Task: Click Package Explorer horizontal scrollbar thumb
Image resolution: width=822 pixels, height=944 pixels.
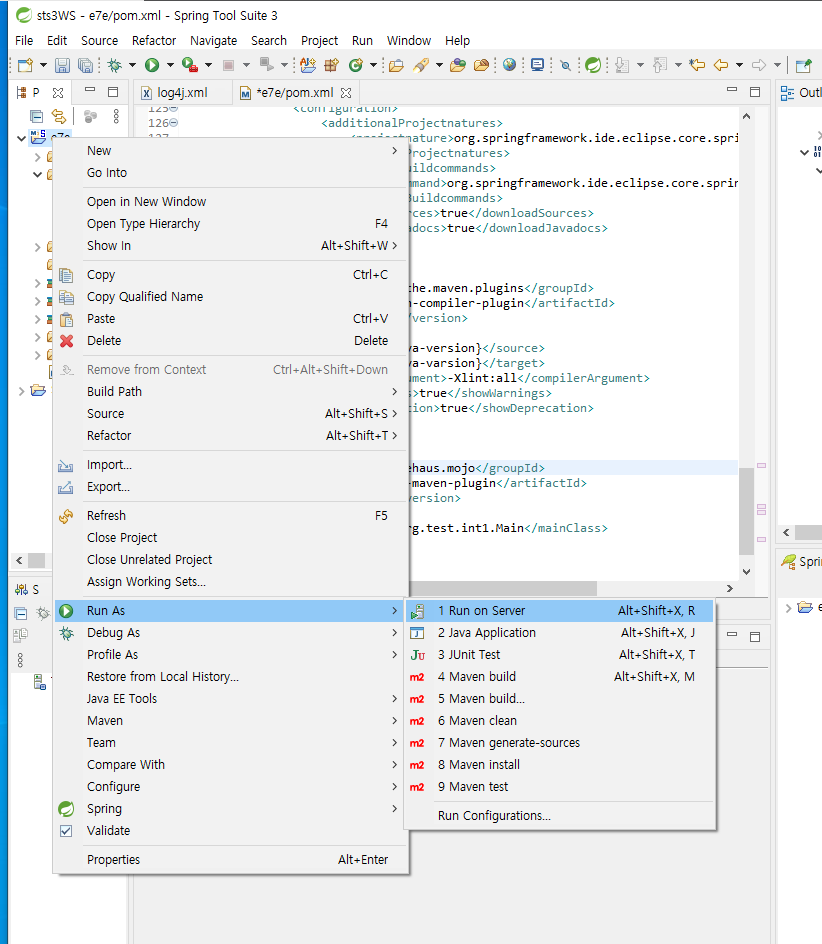Action: click(x=37, y=560)
